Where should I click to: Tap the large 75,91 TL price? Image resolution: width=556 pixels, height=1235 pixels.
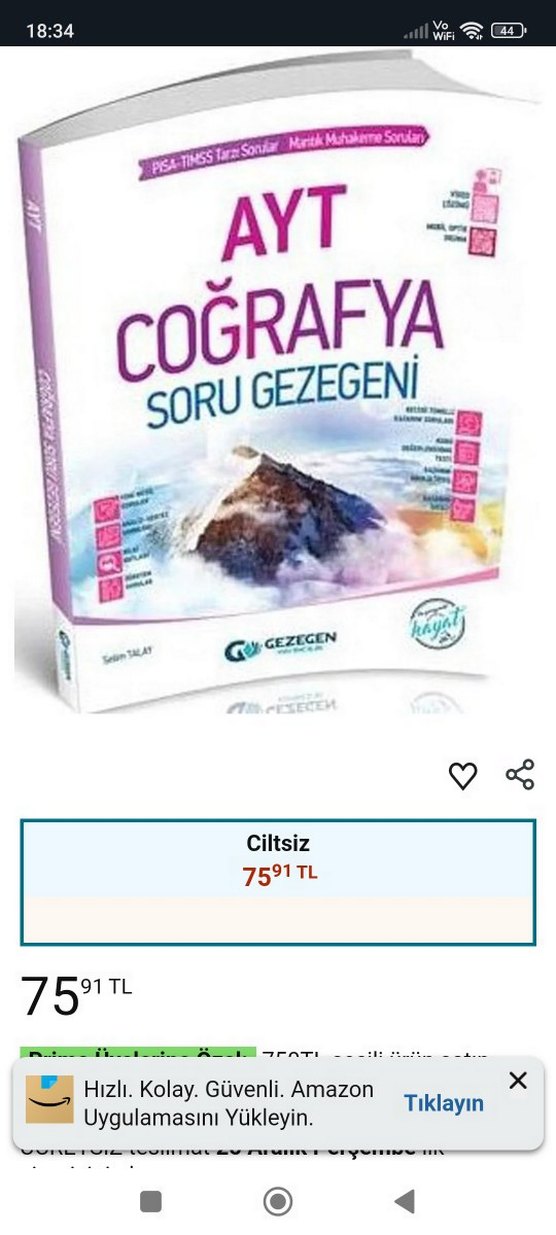pyautogui.click(x=76, y=995)
